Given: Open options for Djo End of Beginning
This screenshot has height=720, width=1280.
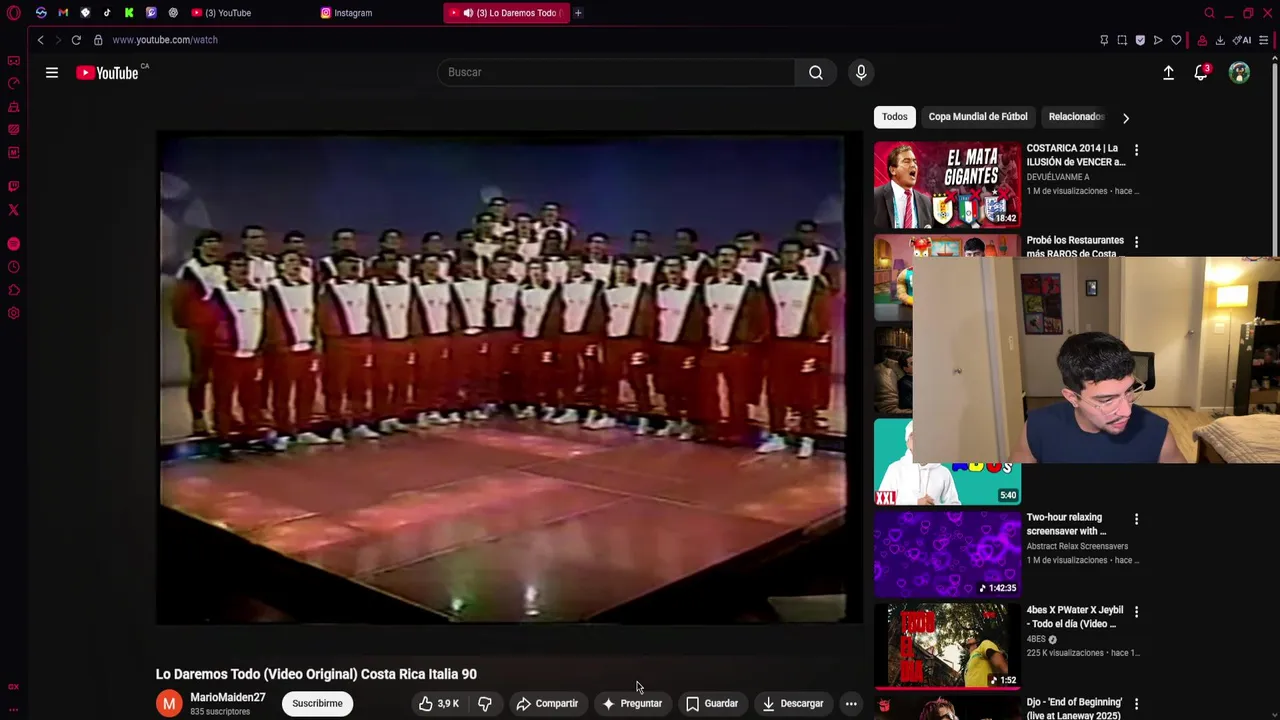Looking at the screenshot, I should (1136, 704).
